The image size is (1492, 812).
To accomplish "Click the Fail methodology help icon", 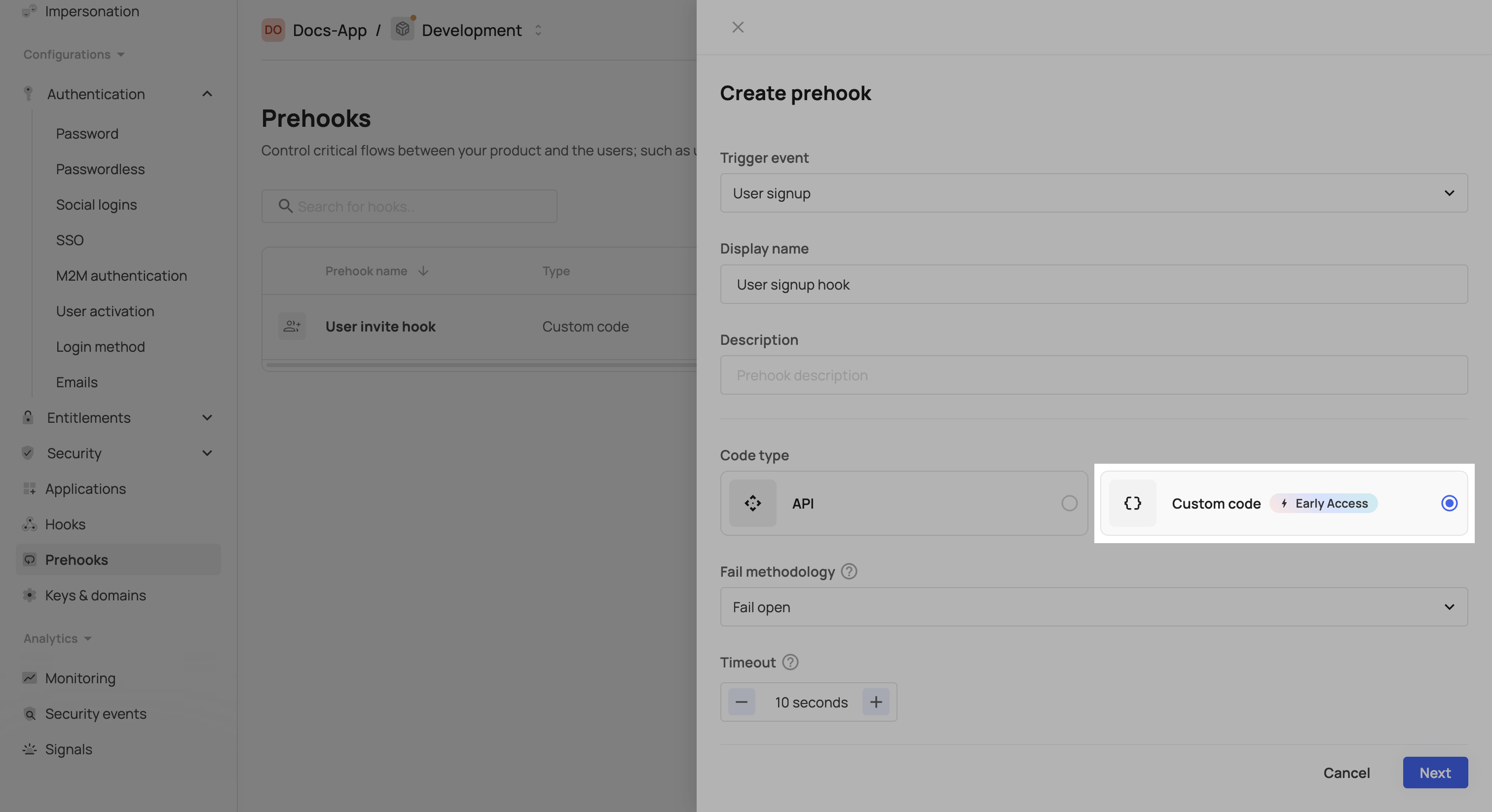I will tap(849, 572).
